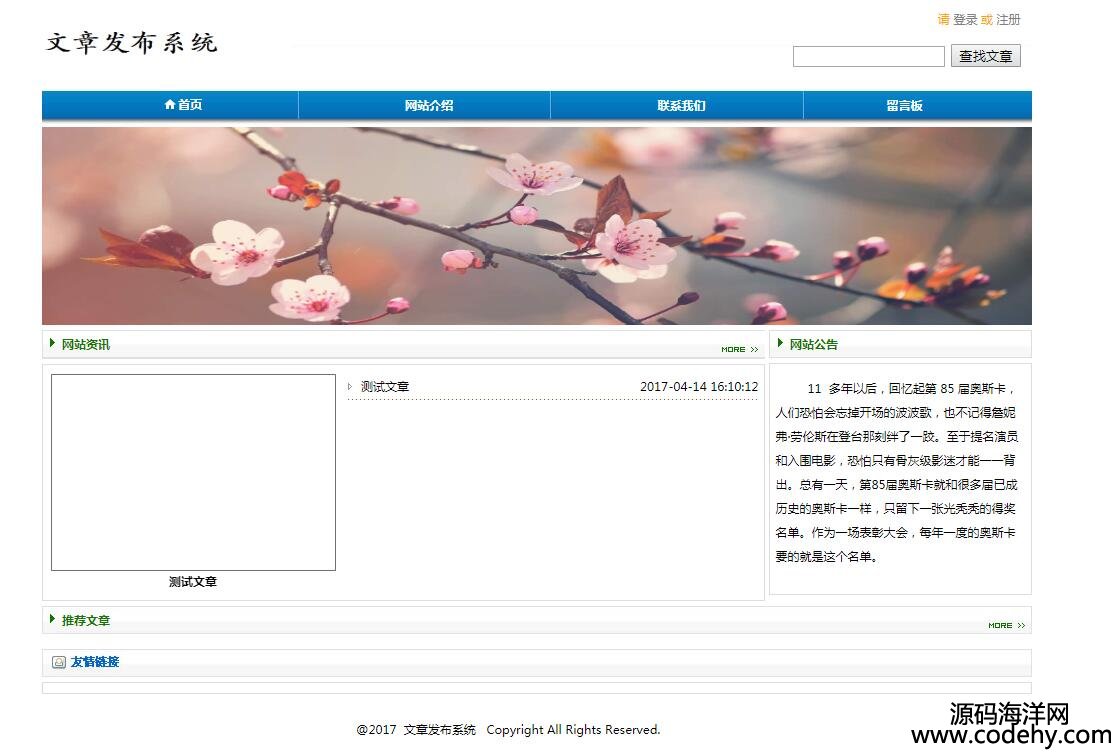Screen dimensions: 1116x755
Task: Click the icon beside 友情链接
Action: [x=59, y=662]
